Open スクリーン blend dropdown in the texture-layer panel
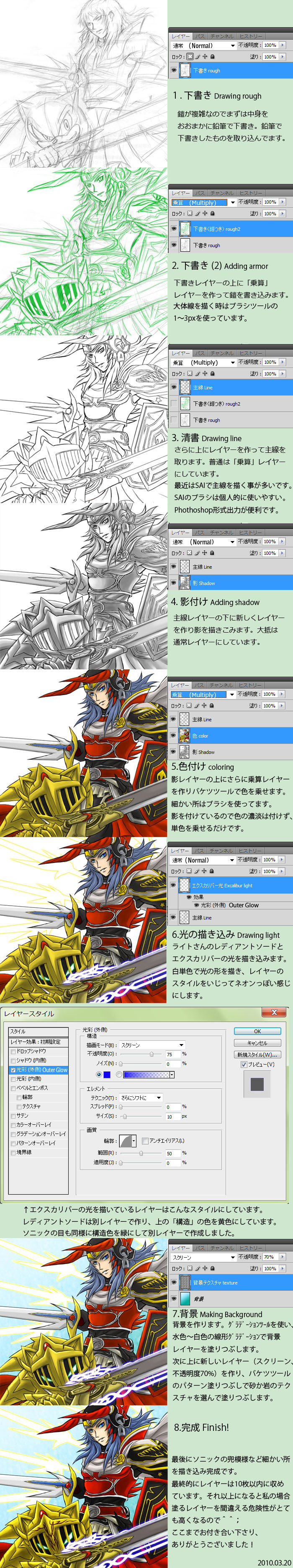 tap(203, 1258)
